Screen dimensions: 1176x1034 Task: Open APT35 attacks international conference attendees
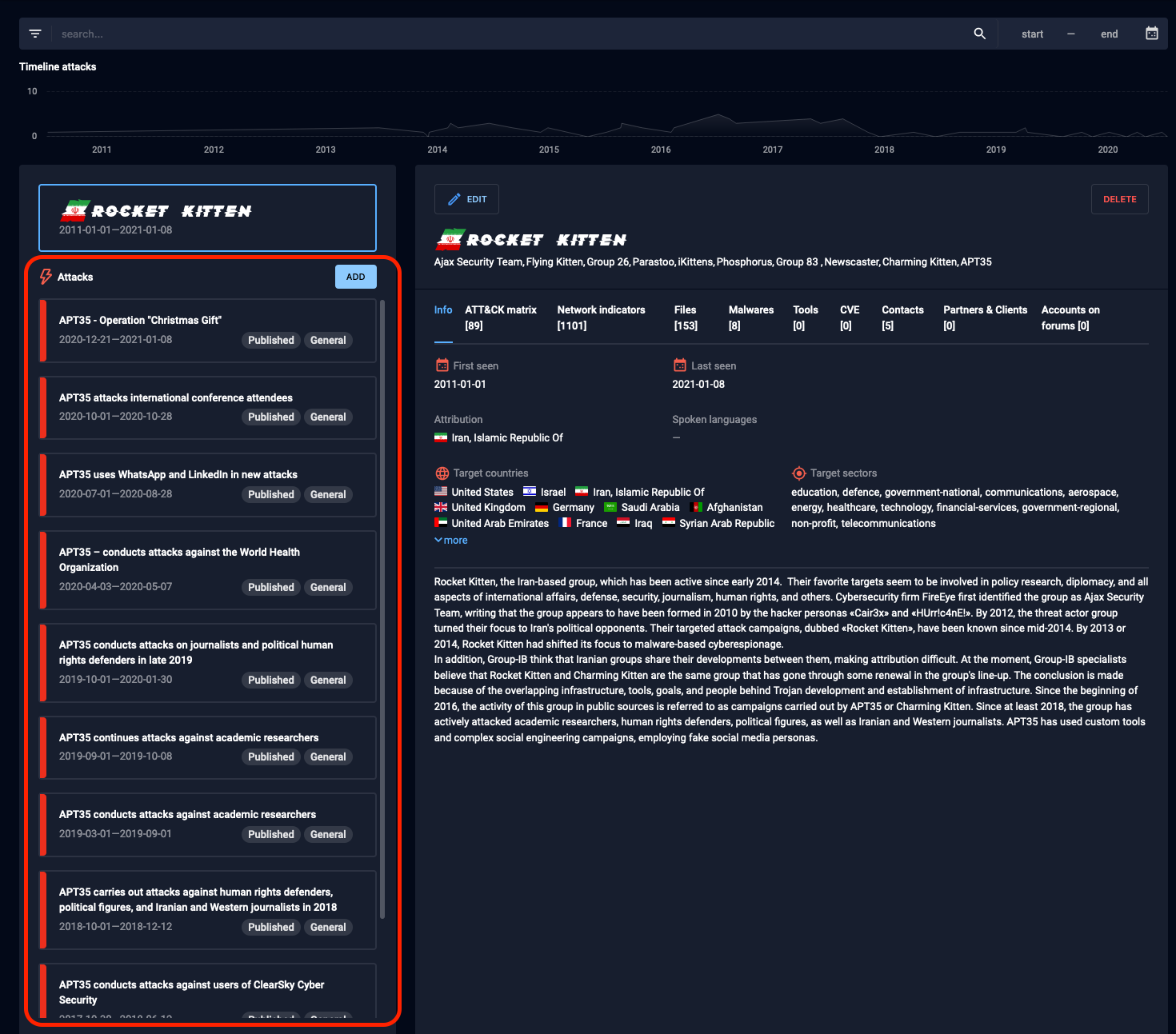(208, 408)
